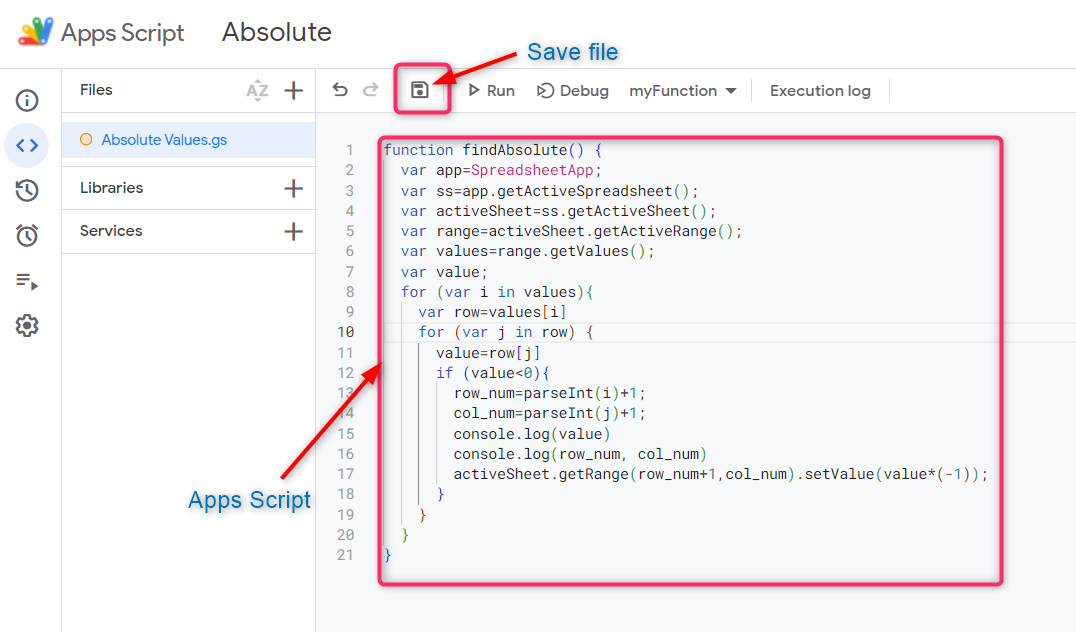The image size is (1076, 632).
Task: Click the Redo arrow icon
Action: (x=371, y=90)
